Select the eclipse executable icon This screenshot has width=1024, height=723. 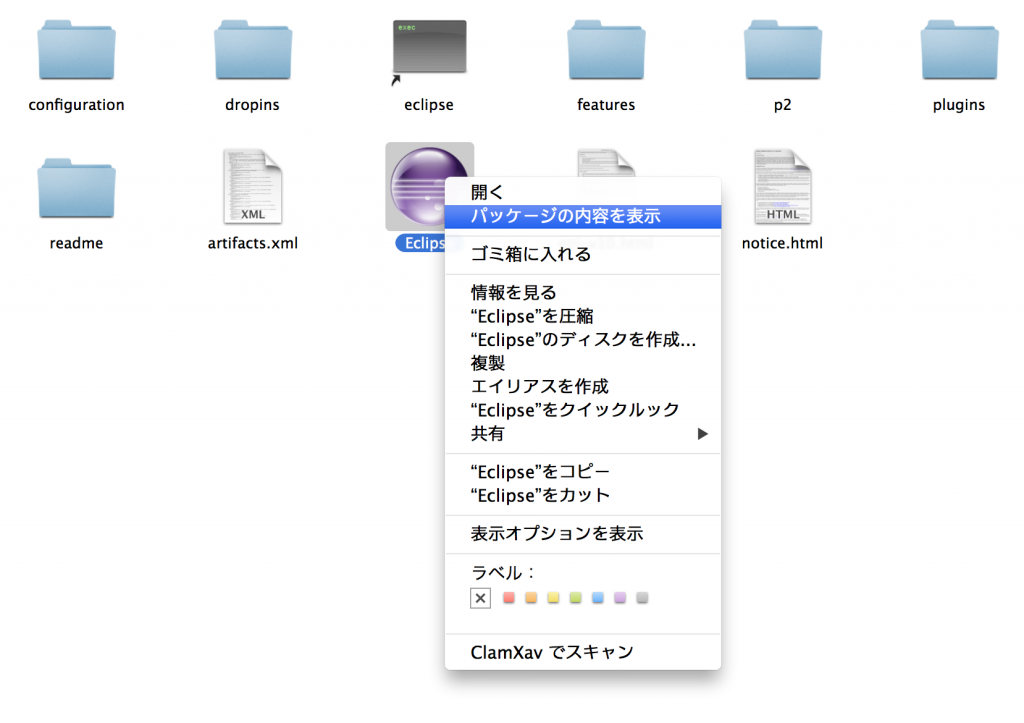429,47
